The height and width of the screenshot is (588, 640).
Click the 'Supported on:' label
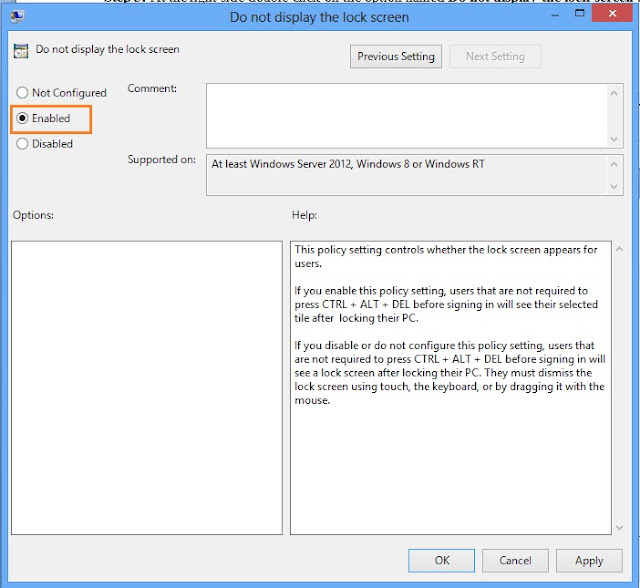162,160
